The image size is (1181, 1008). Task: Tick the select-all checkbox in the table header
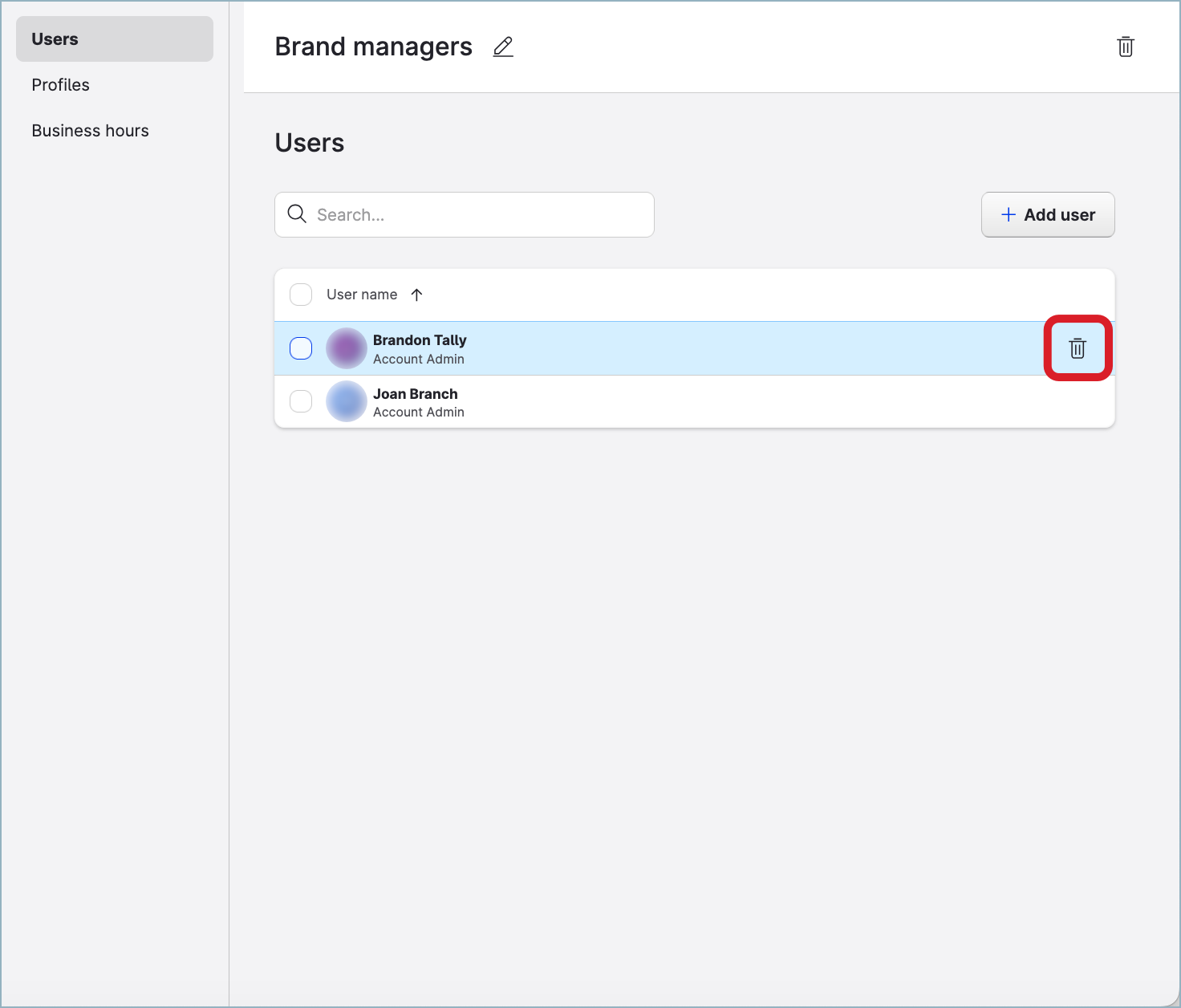301,295
